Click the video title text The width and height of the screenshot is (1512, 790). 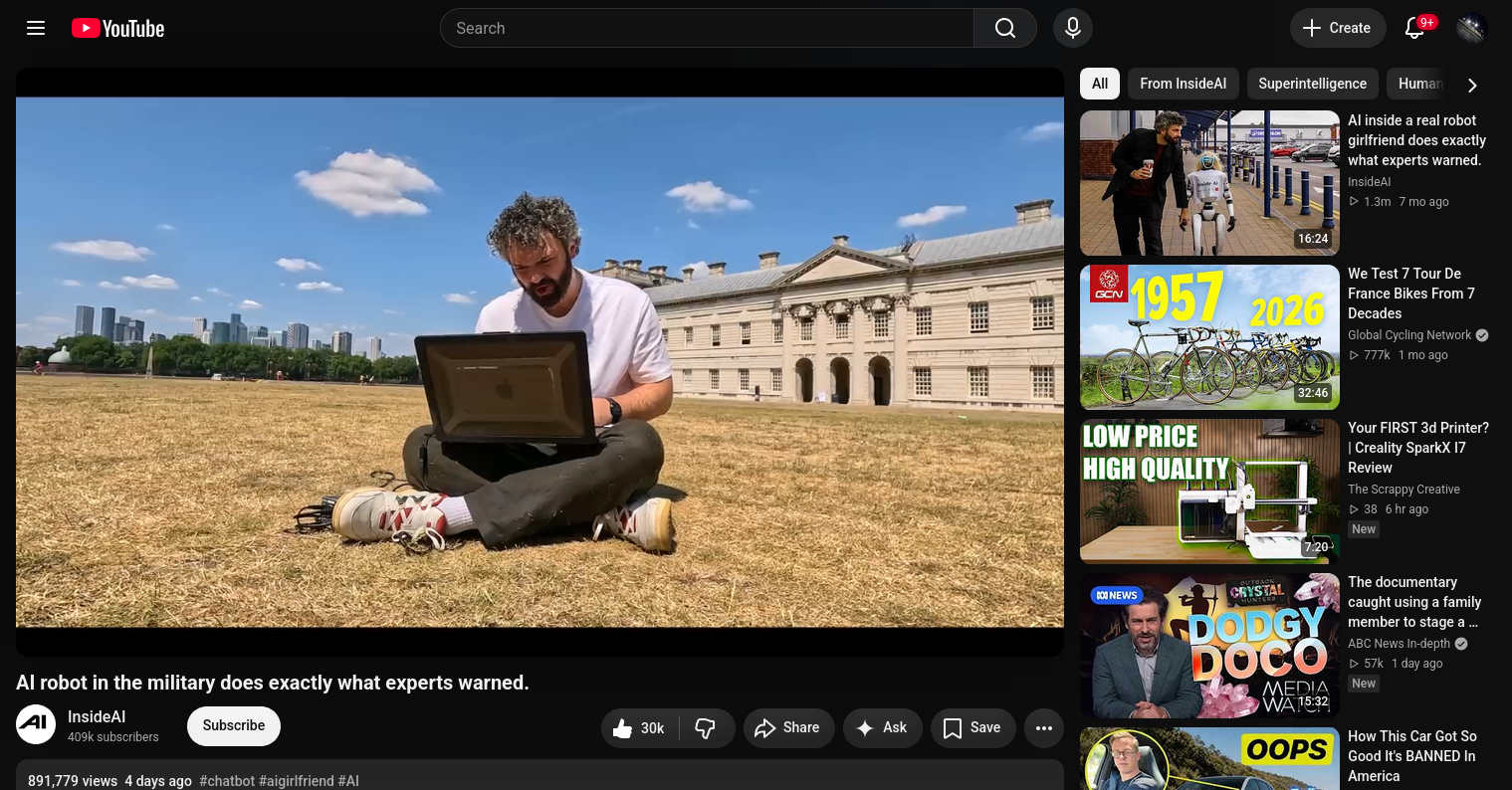coord(273,683)
